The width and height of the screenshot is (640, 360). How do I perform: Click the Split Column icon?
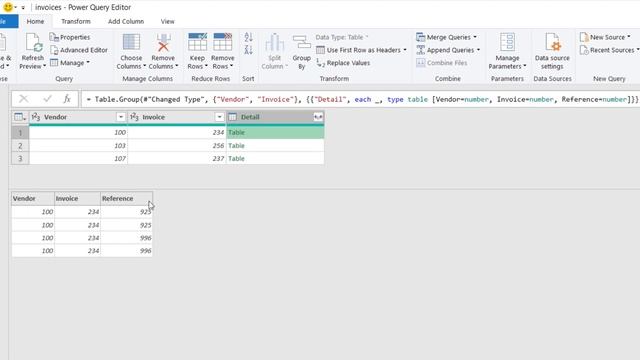tap(274, 42)
